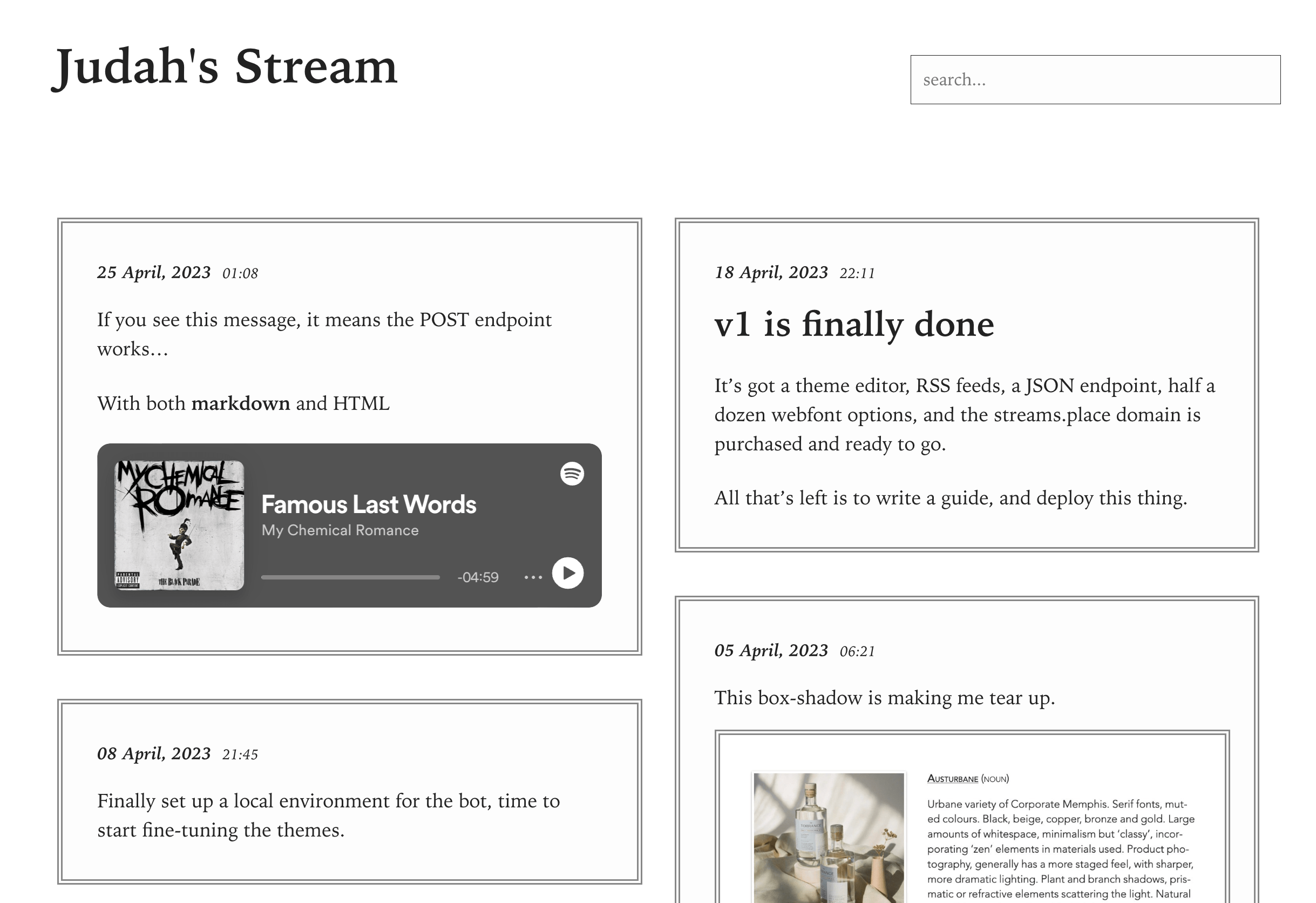Click the 21:45 timestamp
Image resolution: width=1316 pixels, height=903 pixels.
coord(240,754)
